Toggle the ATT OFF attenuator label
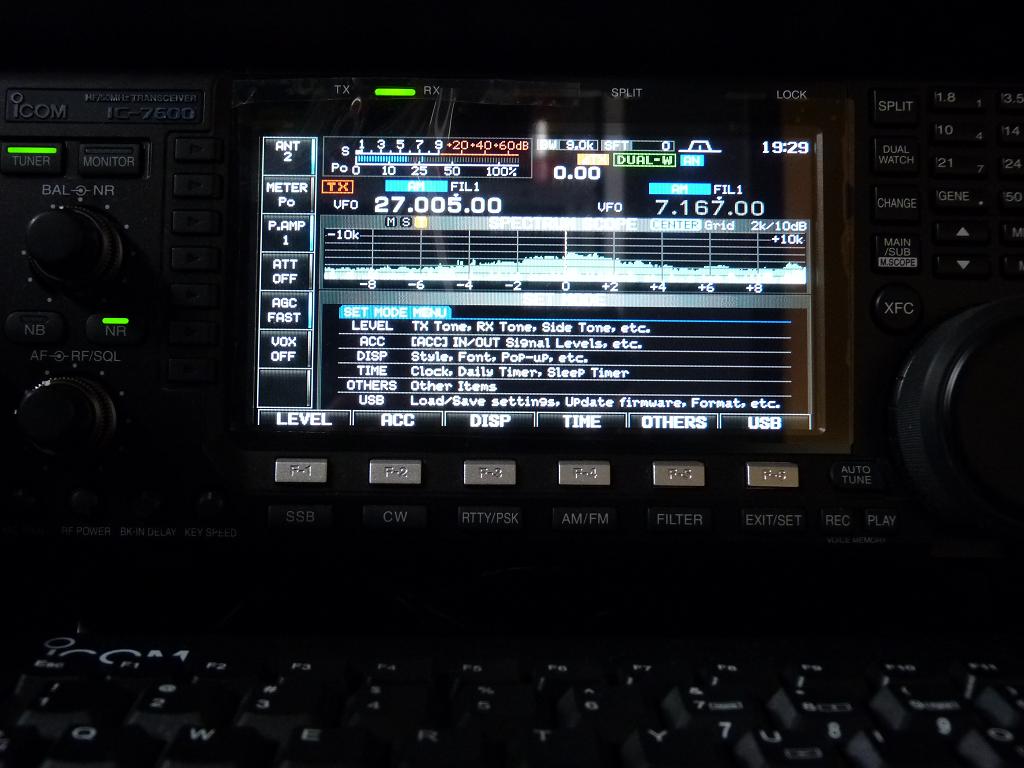This screenshot has width=1024, height=768. coord(285,271)
